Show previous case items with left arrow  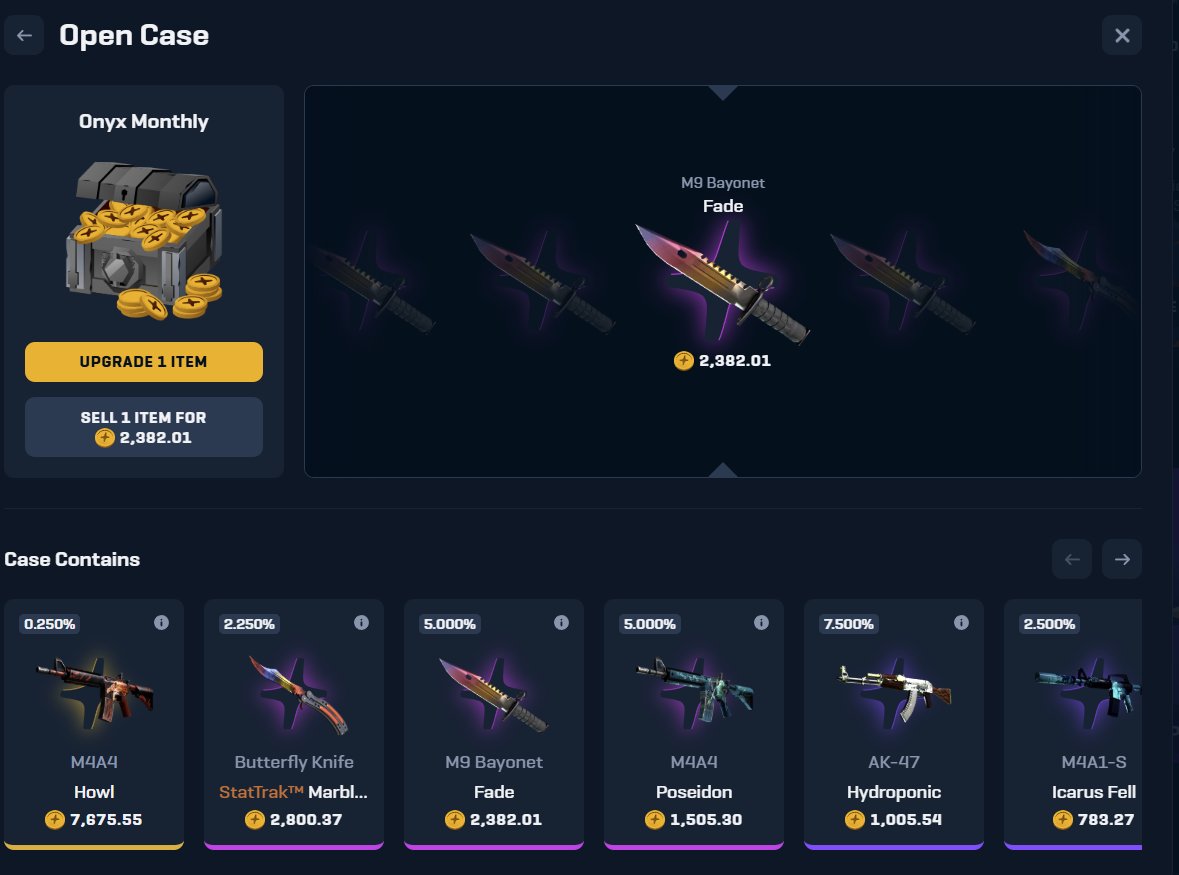[1072, 559]
